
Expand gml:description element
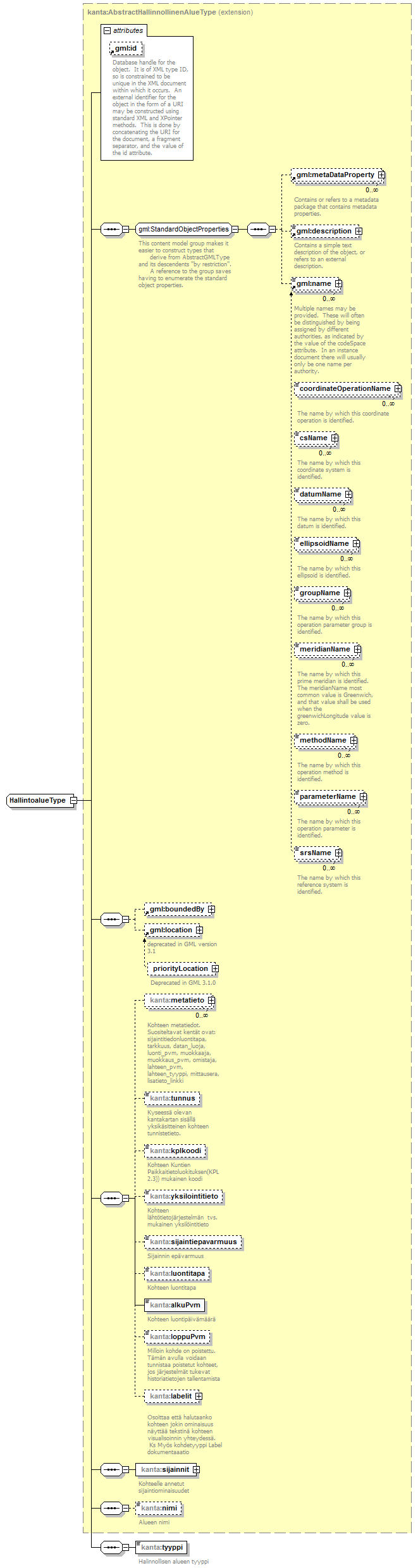359,231
